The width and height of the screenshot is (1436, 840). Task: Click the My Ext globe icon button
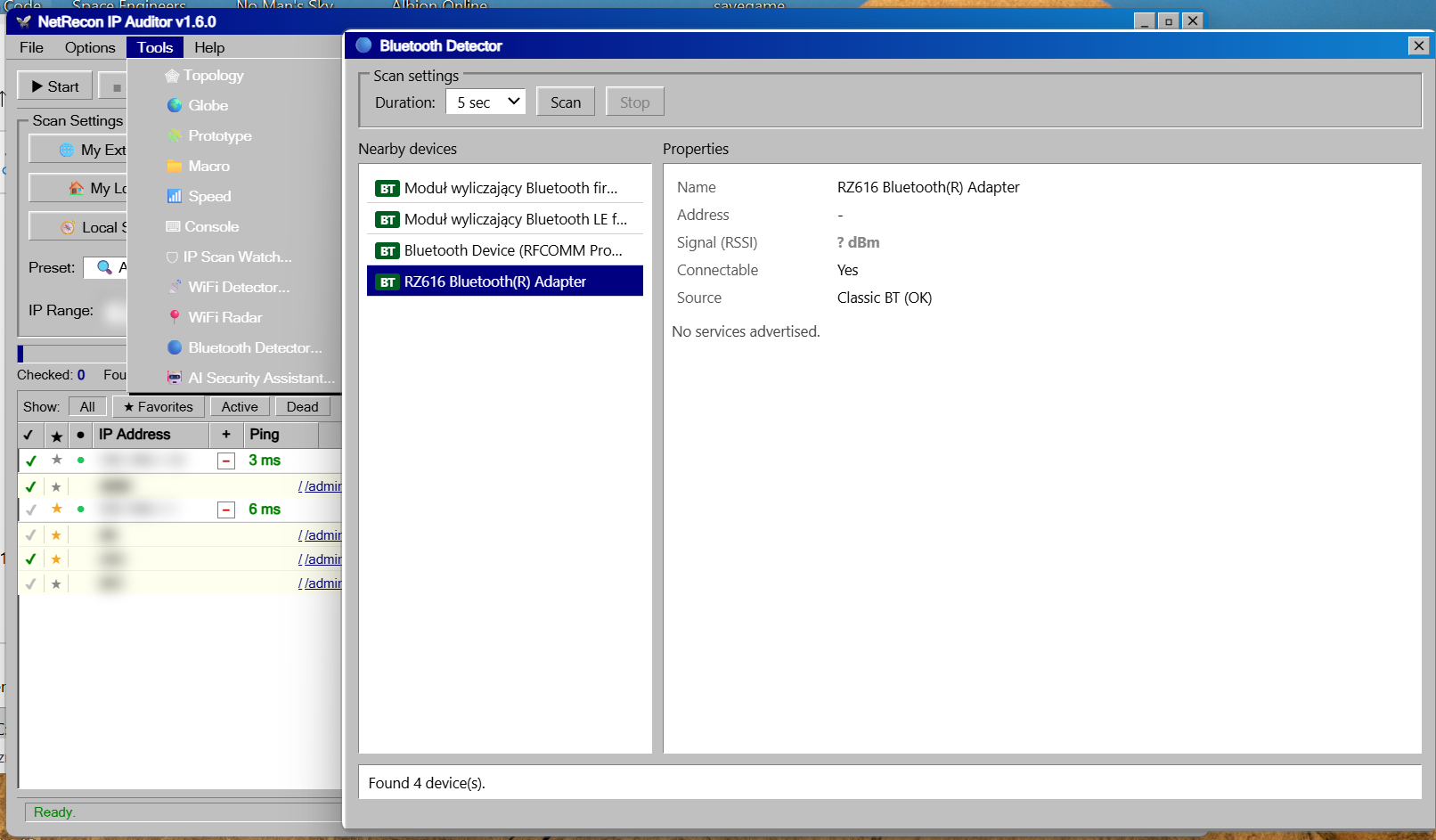(78, 150)
